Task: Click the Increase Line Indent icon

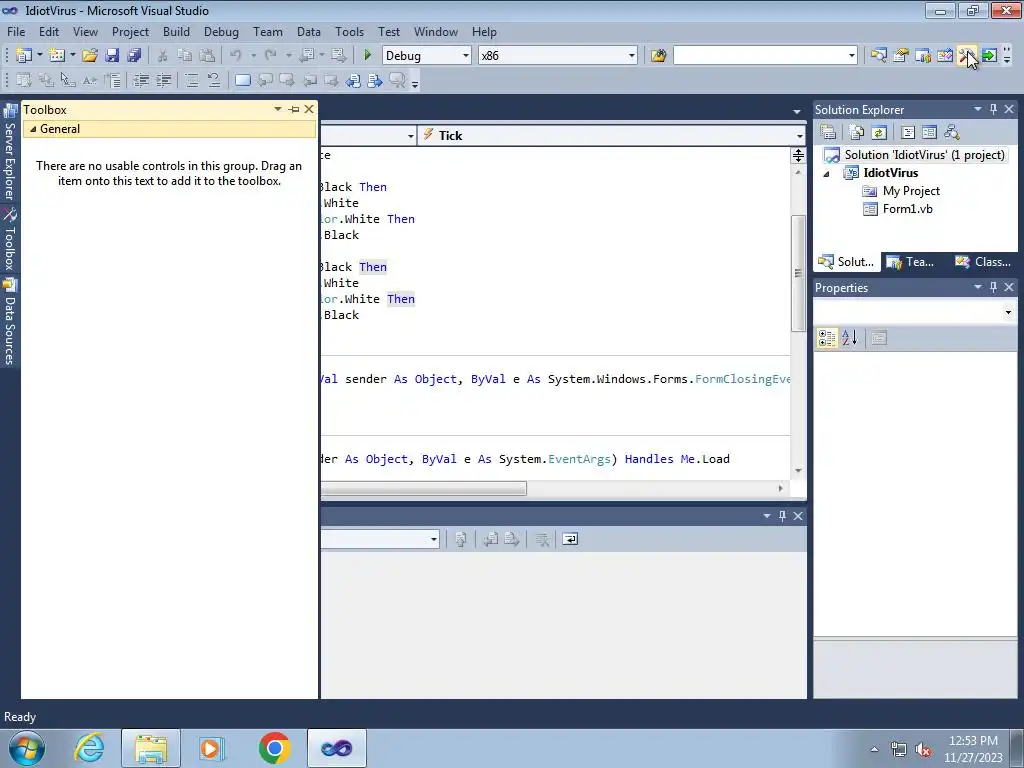Action: click(163, 80)
